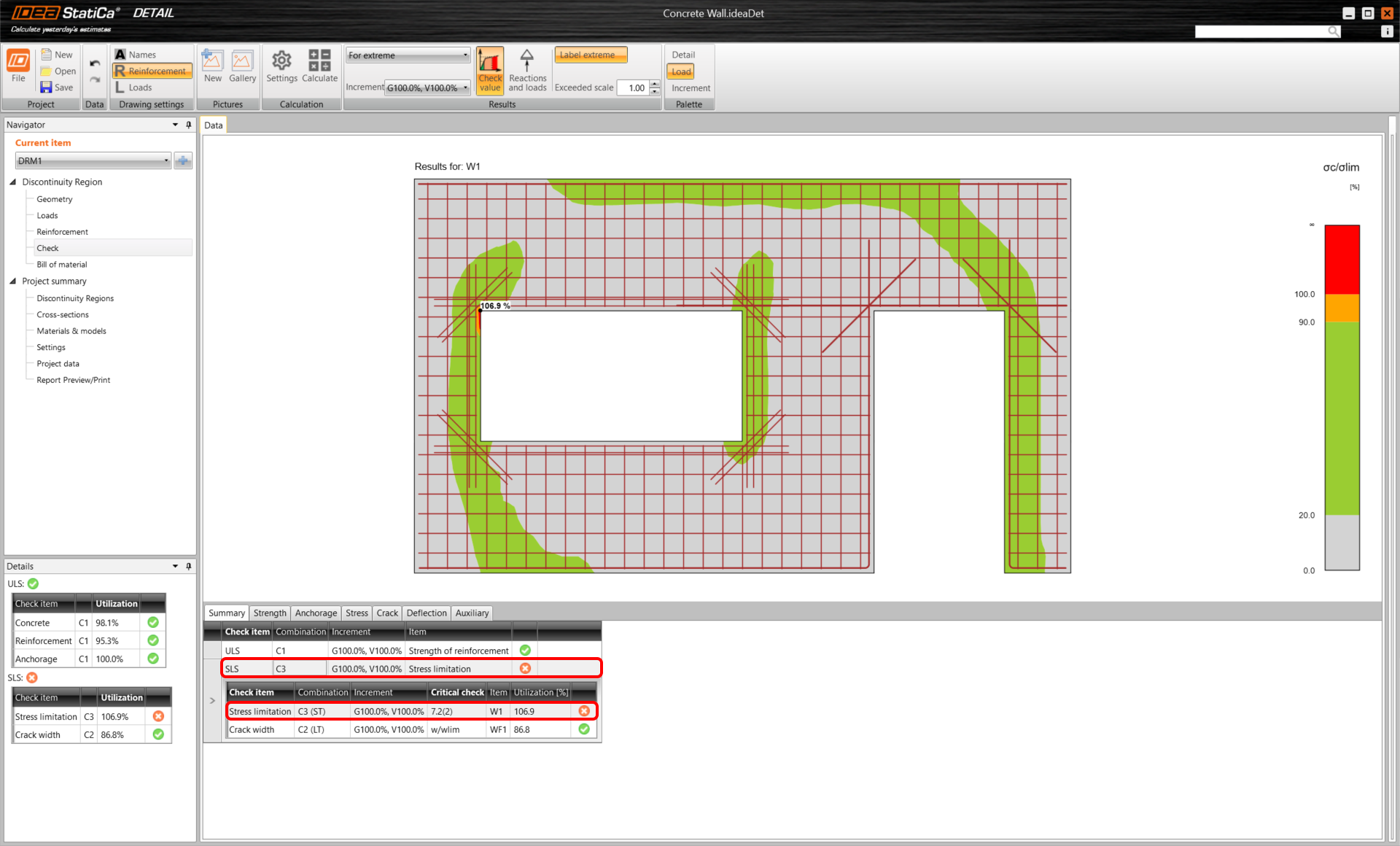Open the Deflection results tab
Screen dimensions: 1400x846
426,613
